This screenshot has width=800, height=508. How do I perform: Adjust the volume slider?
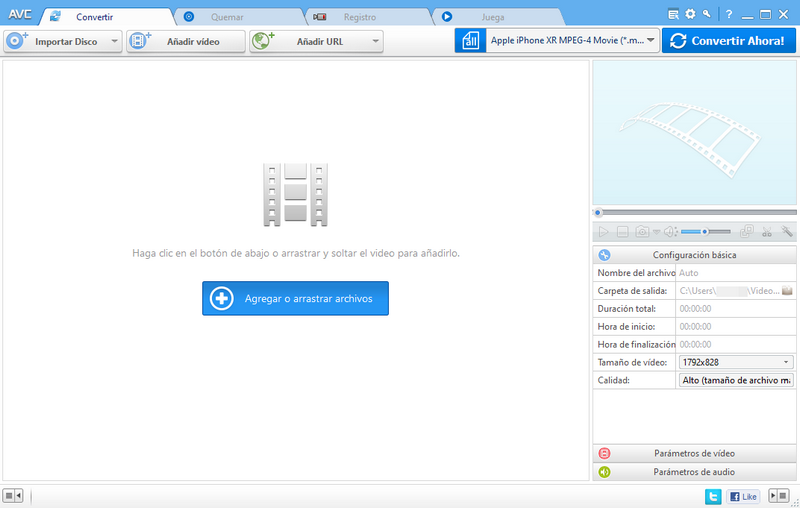pyautogui.click(x=705, y=232)
